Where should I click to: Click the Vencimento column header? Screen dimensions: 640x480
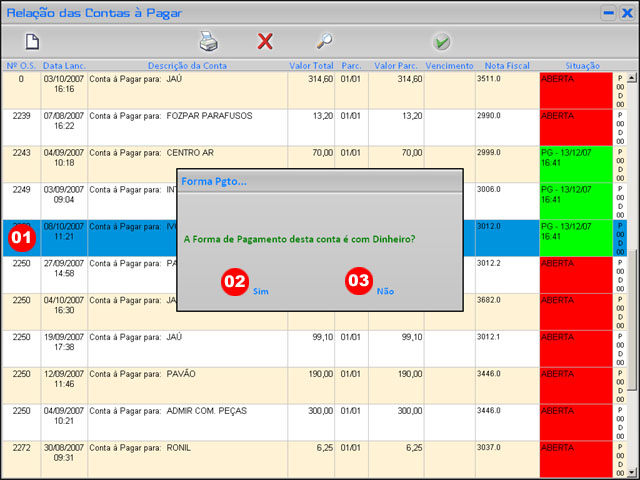[x=449, y=65]
